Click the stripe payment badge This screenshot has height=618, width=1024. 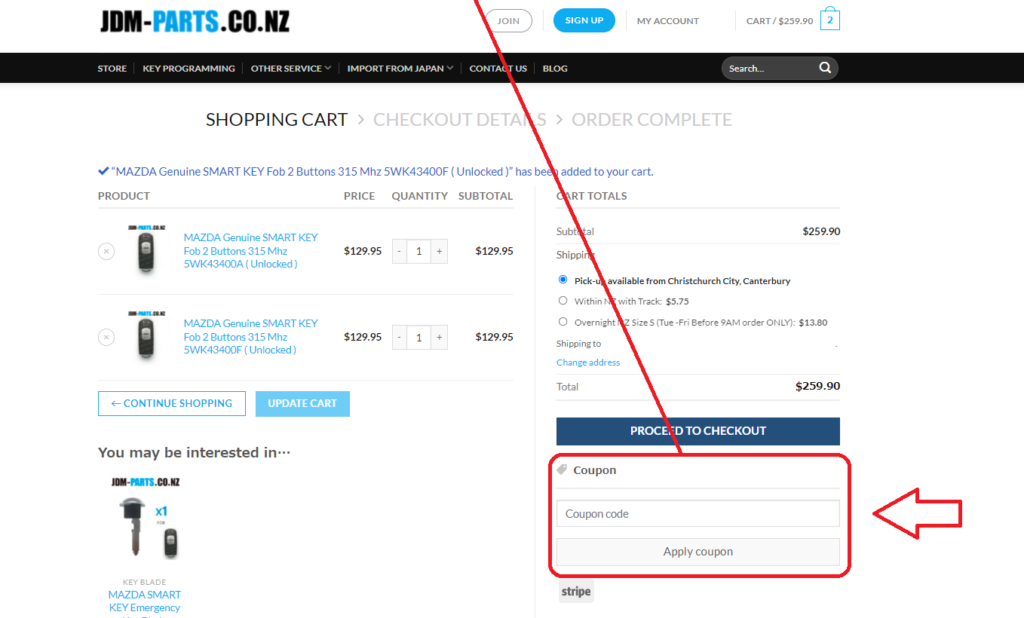click(x=575, y=591)
